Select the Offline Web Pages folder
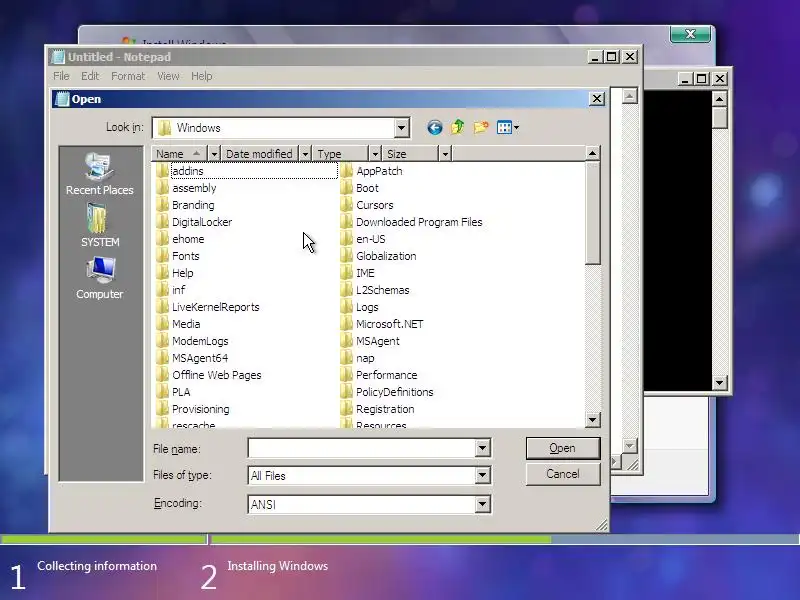 [209, 375]
